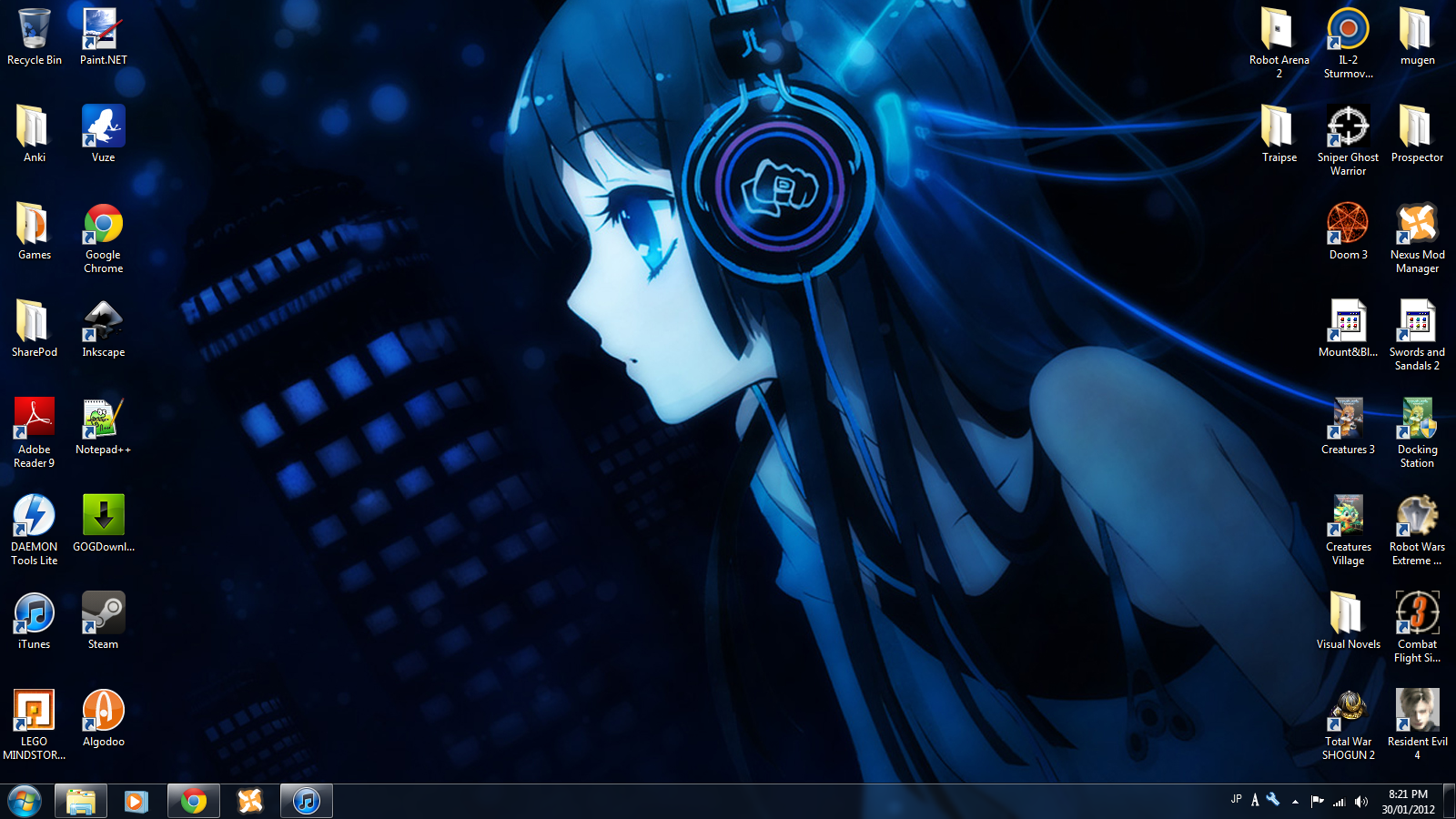The height and width of the screenshot is (819, 1456).
Task: Show hidden system tray icons
Action: 1295,802
